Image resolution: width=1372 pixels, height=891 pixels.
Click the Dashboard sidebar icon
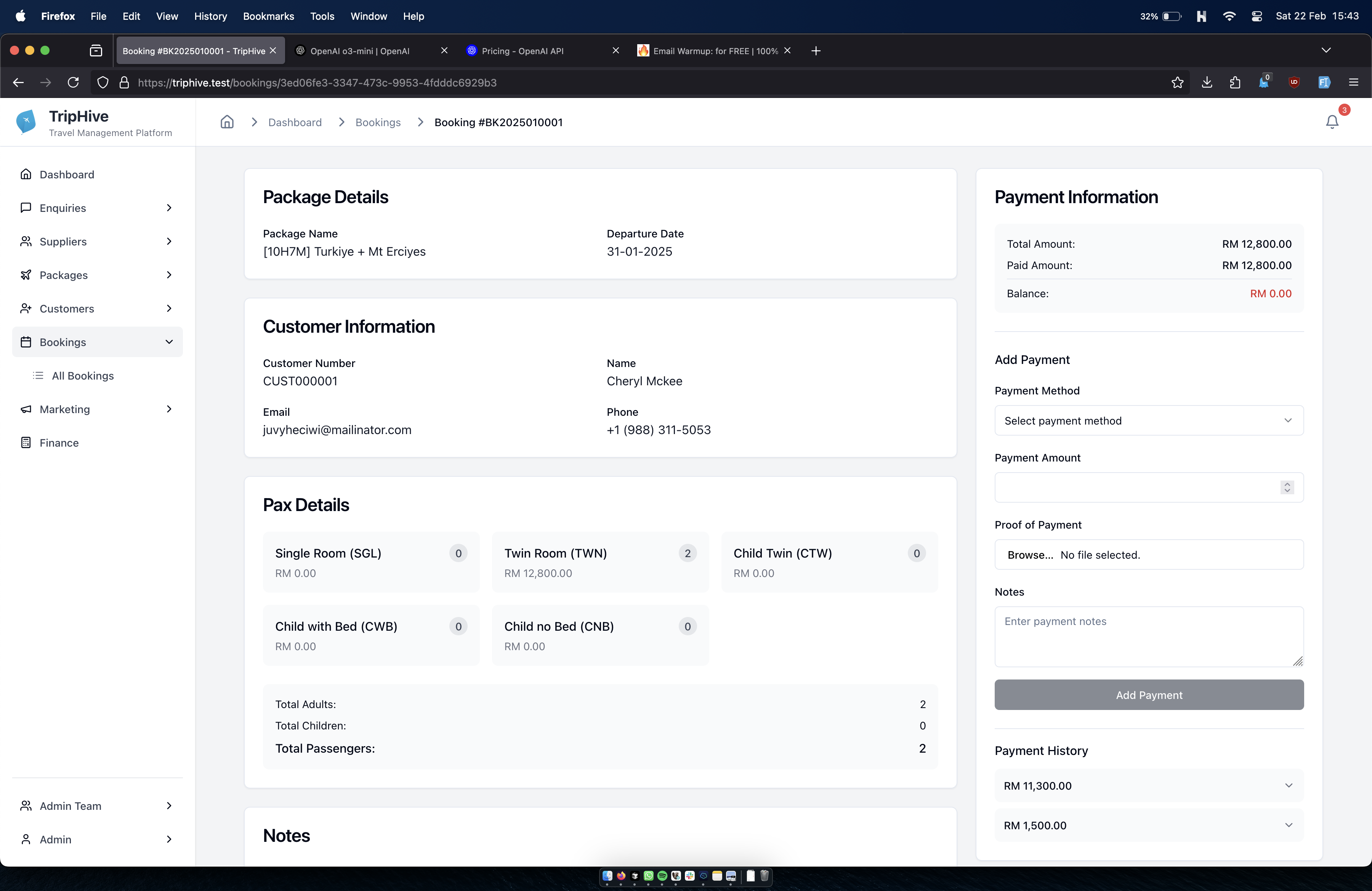pyautogui.click(x=26, y=174)
